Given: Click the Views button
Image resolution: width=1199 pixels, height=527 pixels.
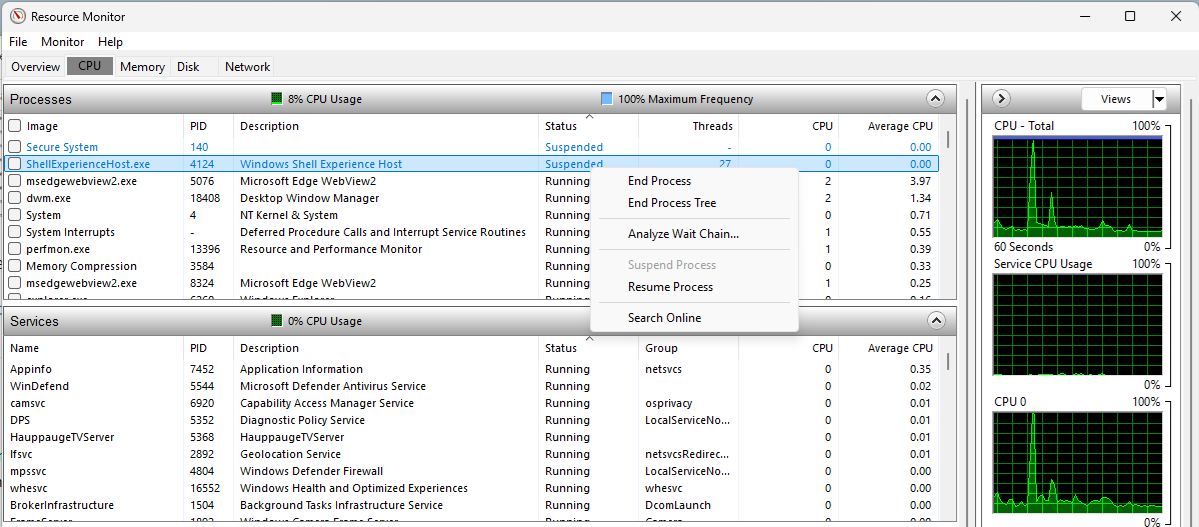Looking at the screenshot, I should (1116, 99).
